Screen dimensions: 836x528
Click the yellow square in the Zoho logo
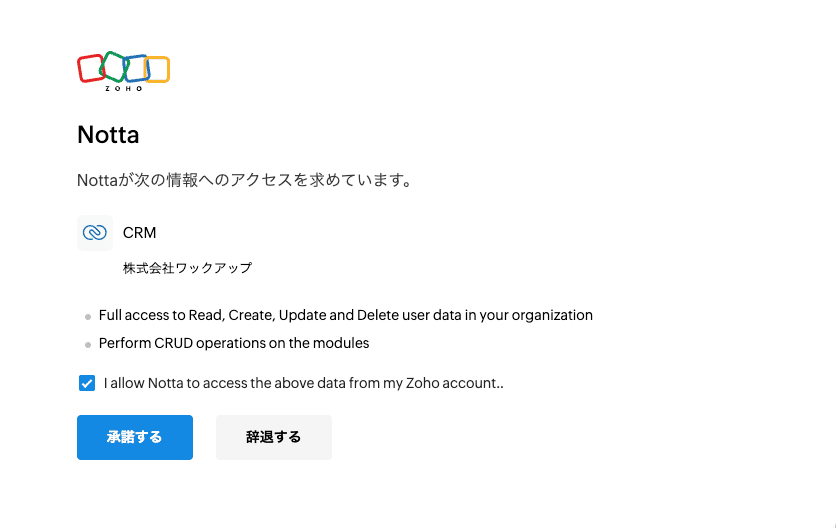tap(157, 69)
